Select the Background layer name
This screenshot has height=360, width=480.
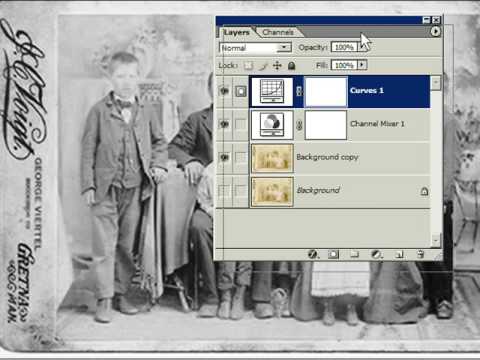318,190
